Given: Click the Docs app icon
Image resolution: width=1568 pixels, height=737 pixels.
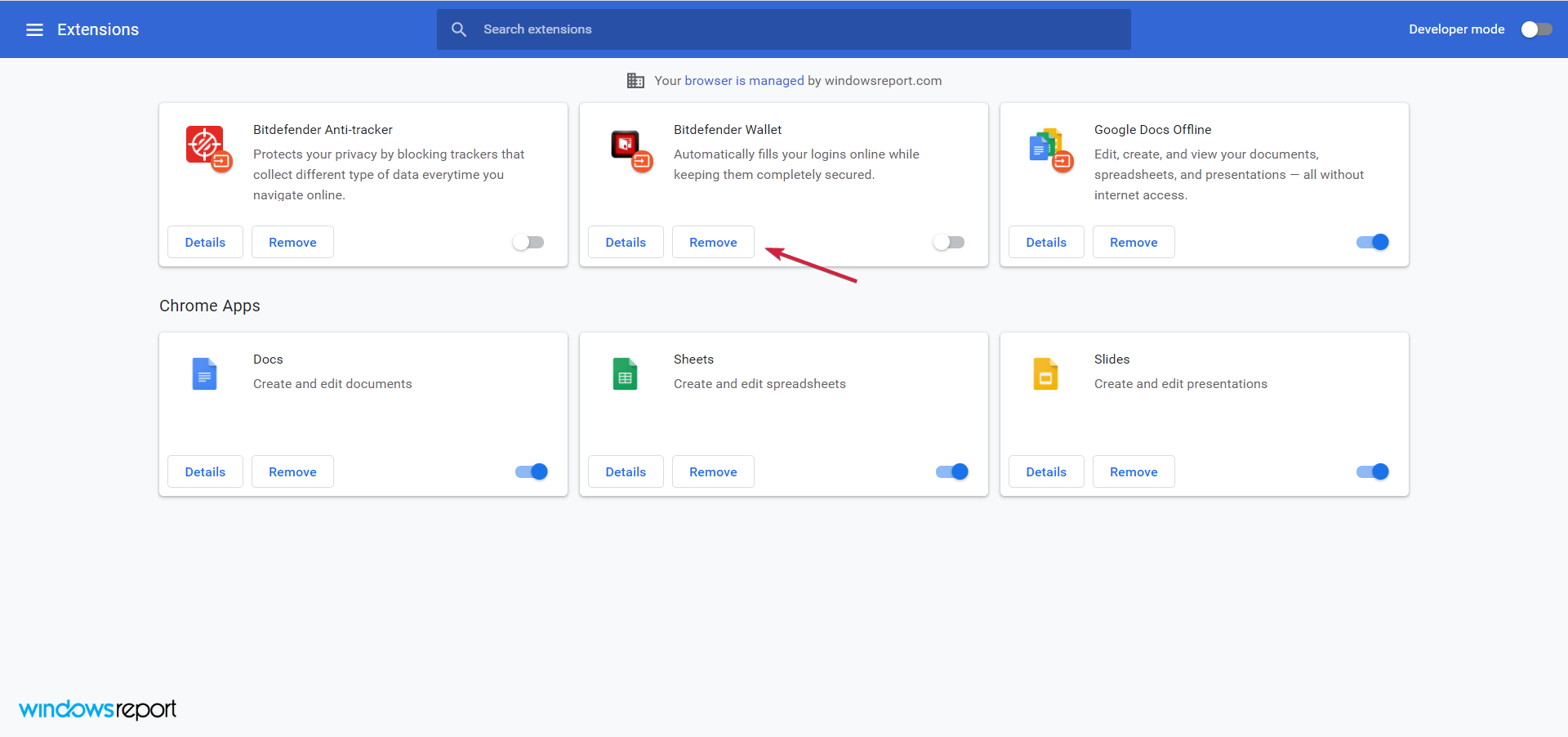Looking at the screenshot, I should point(205,373).
